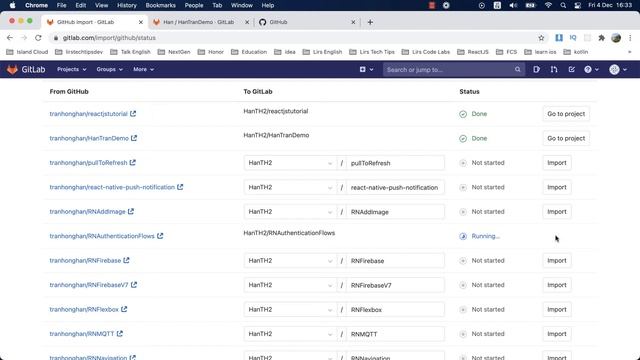Open the People menu in menu bar

click(x=194, y=5)
